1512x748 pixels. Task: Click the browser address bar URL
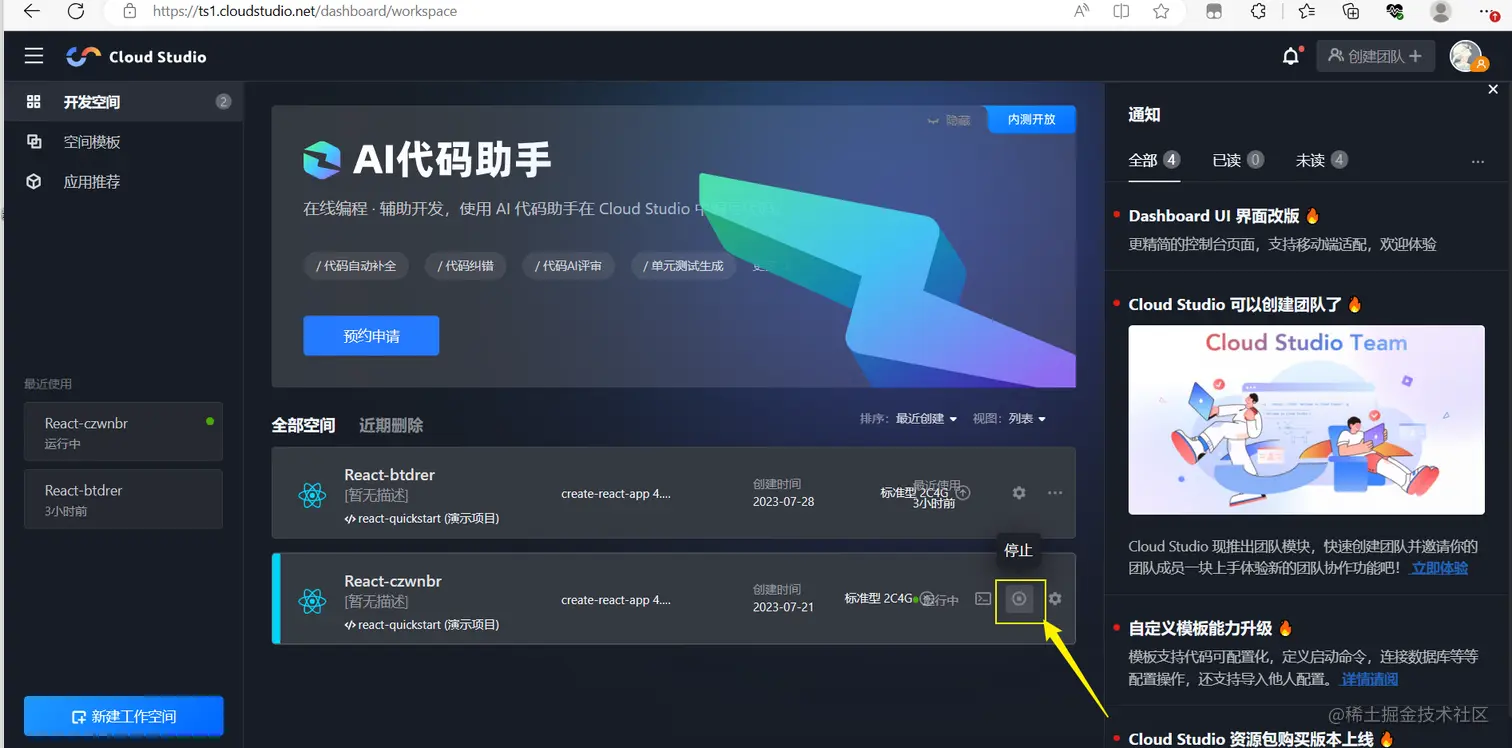305,11
